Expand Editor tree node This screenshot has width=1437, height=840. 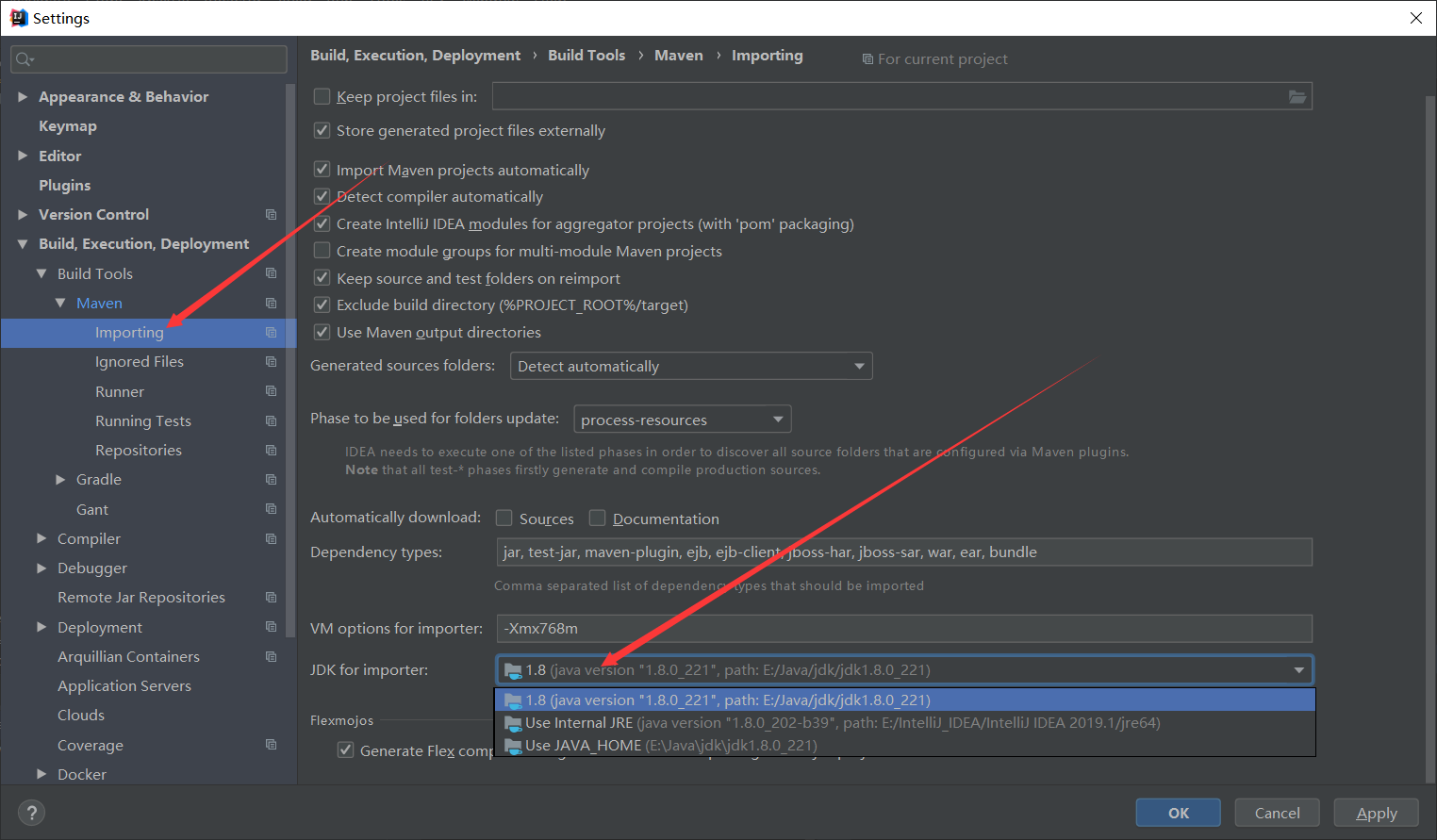point(23,156)
